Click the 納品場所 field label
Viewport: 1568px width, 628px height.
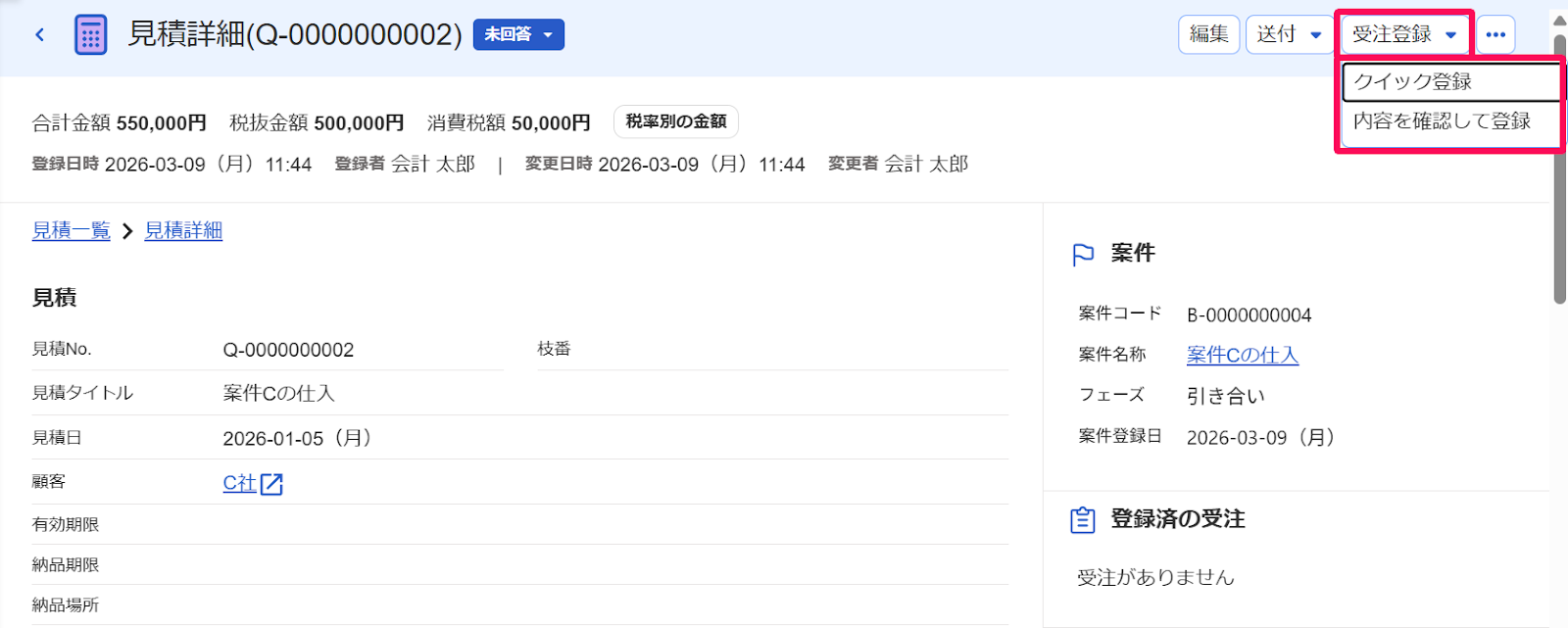point(66,604)
